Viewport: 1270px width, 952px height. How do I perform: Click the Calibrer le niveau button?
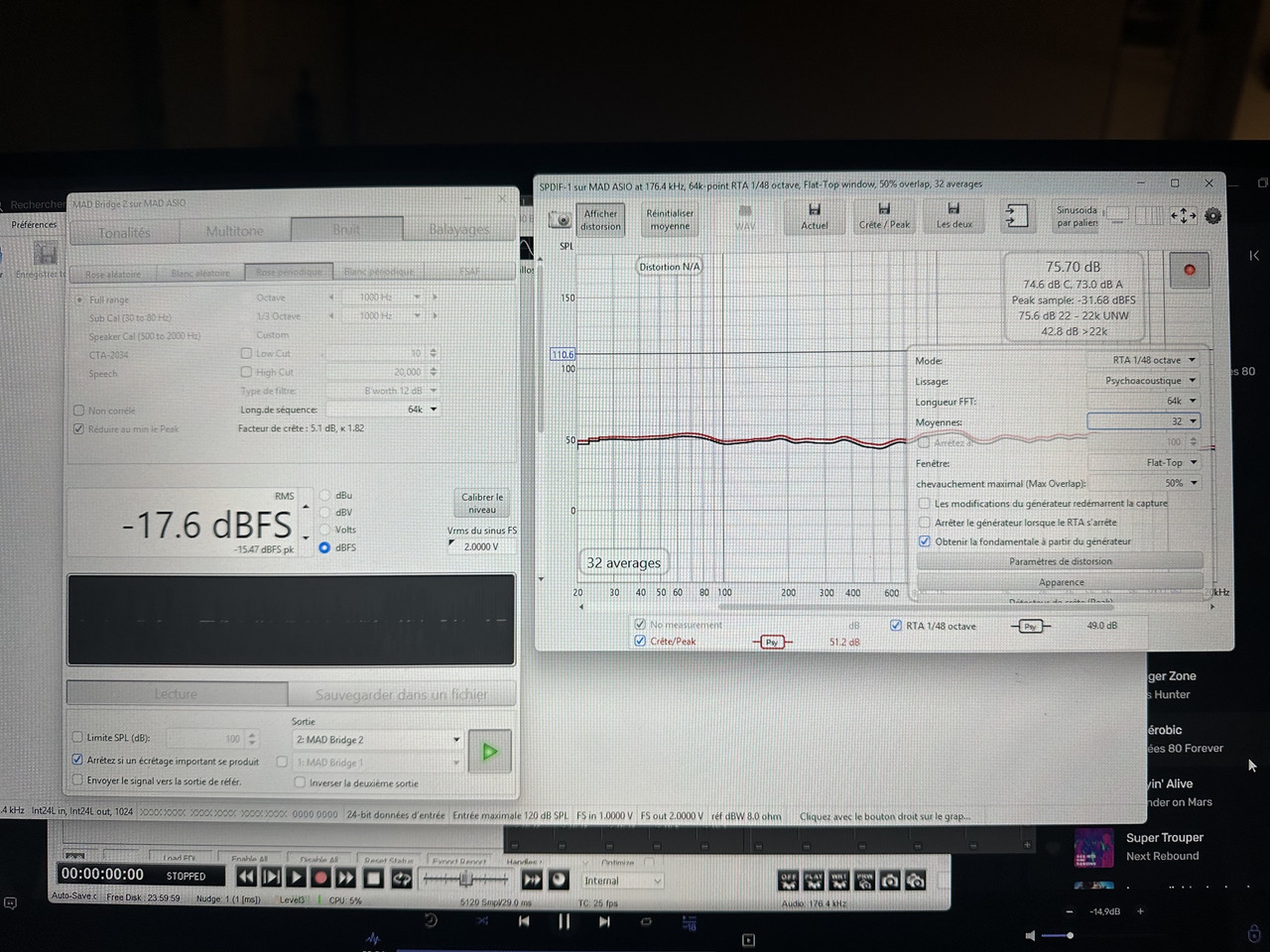(x=482, y=503)
